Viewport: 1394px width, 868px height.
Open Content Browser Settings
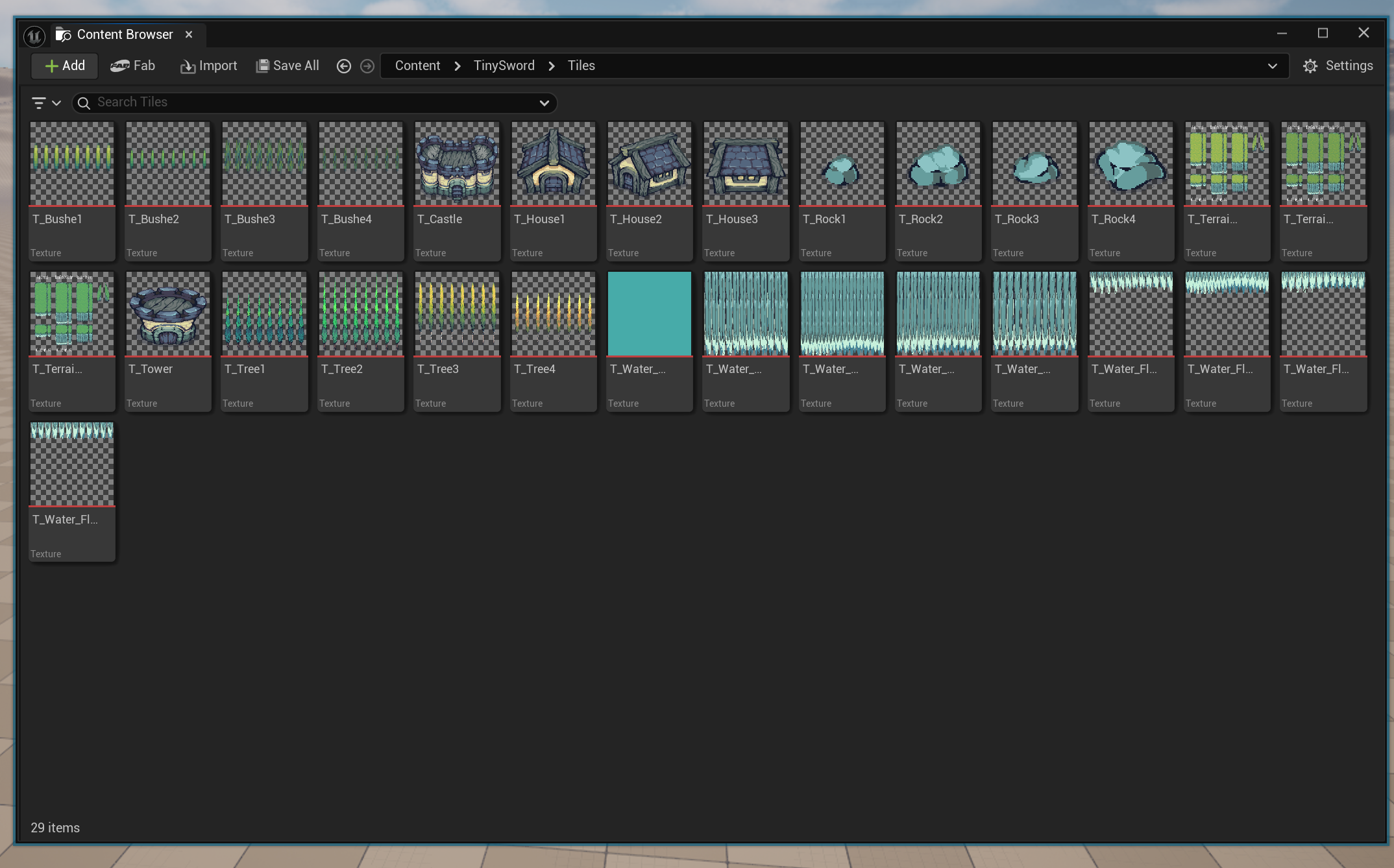coord(1338,66)
